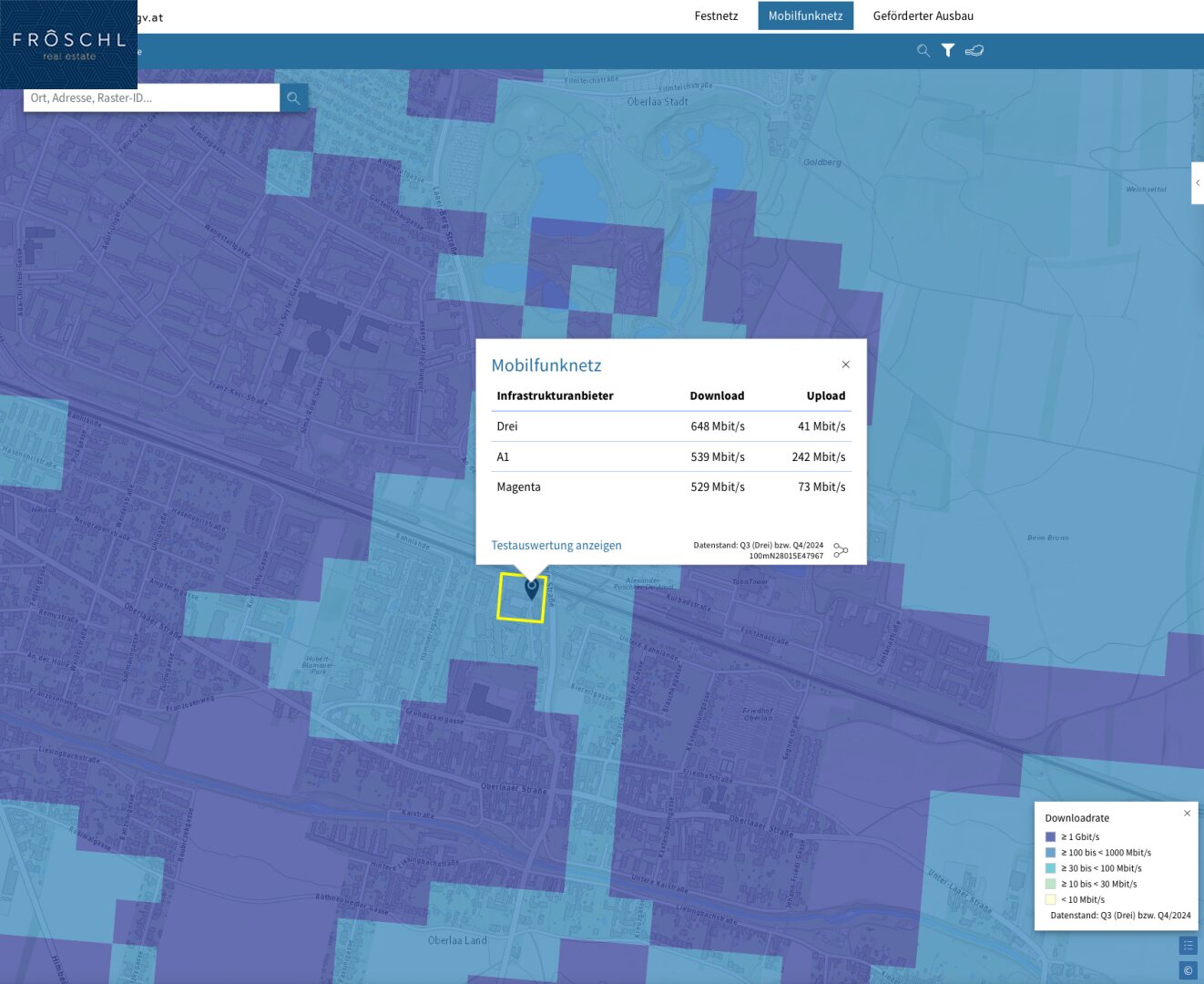Click the '≥ 10 bis < 30 Mbit/s' swatch

(x=1050, y=884)
